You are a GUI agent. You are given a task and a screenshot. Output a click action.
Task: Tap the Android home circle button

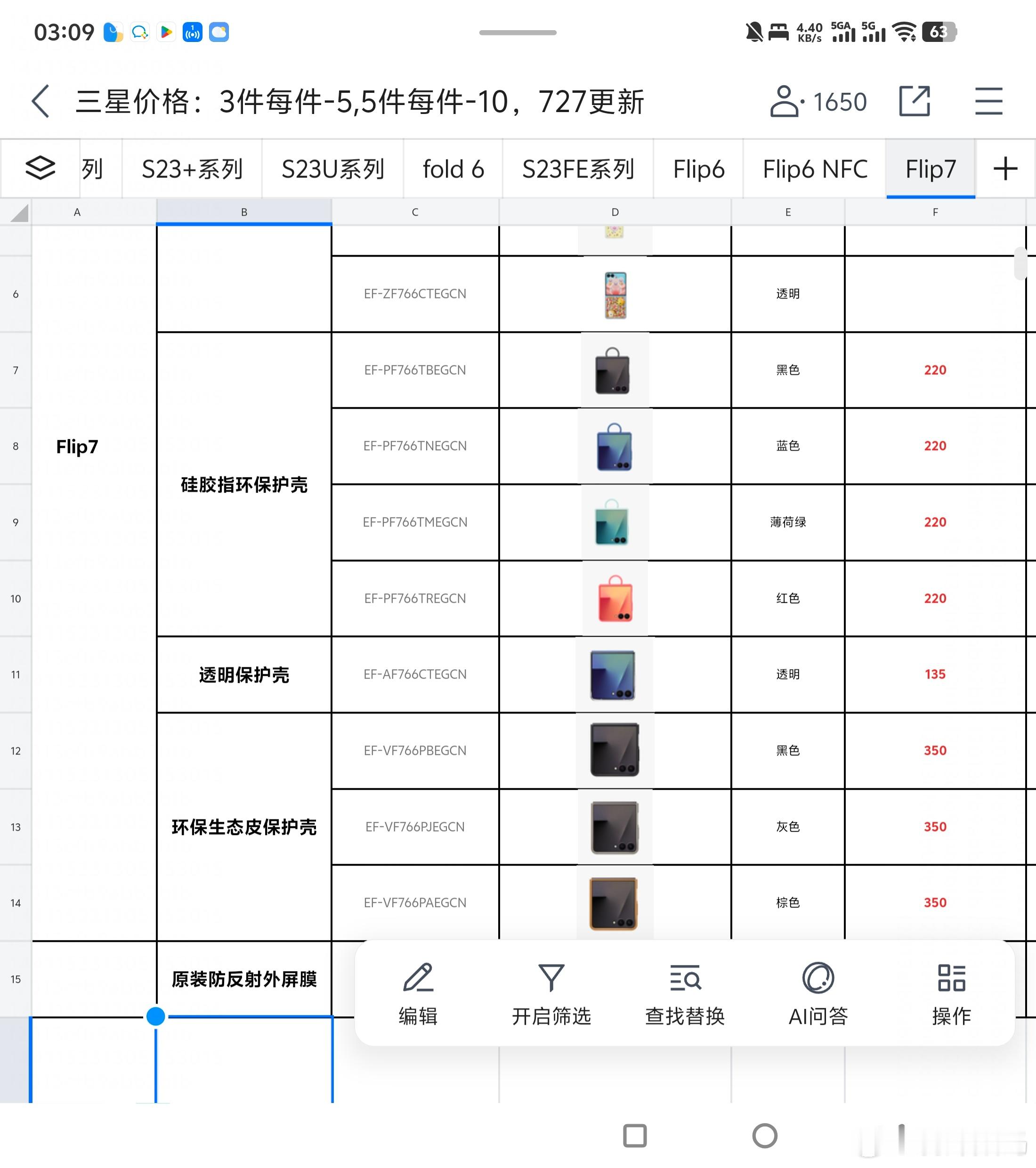(x=765, y=1136)
